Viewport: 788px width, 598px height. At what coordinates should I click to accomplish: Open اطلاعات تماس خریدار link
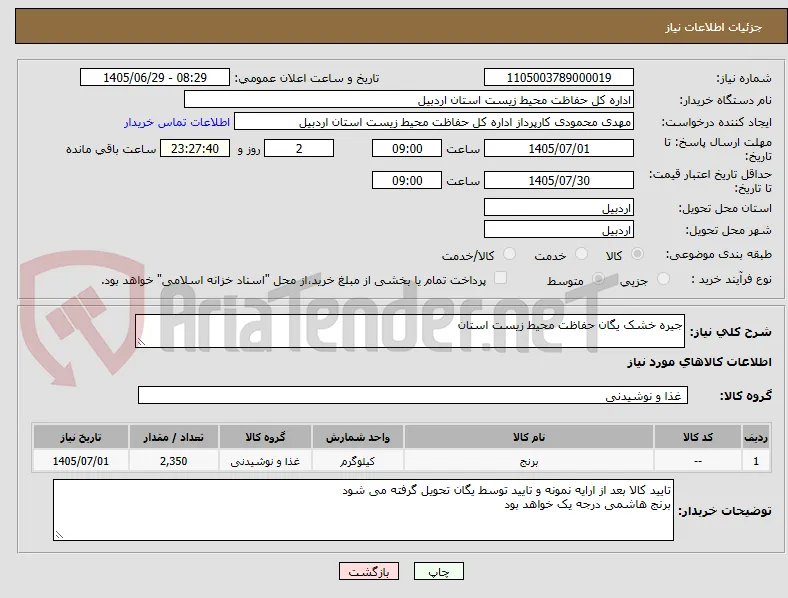(x=177, y=122)
